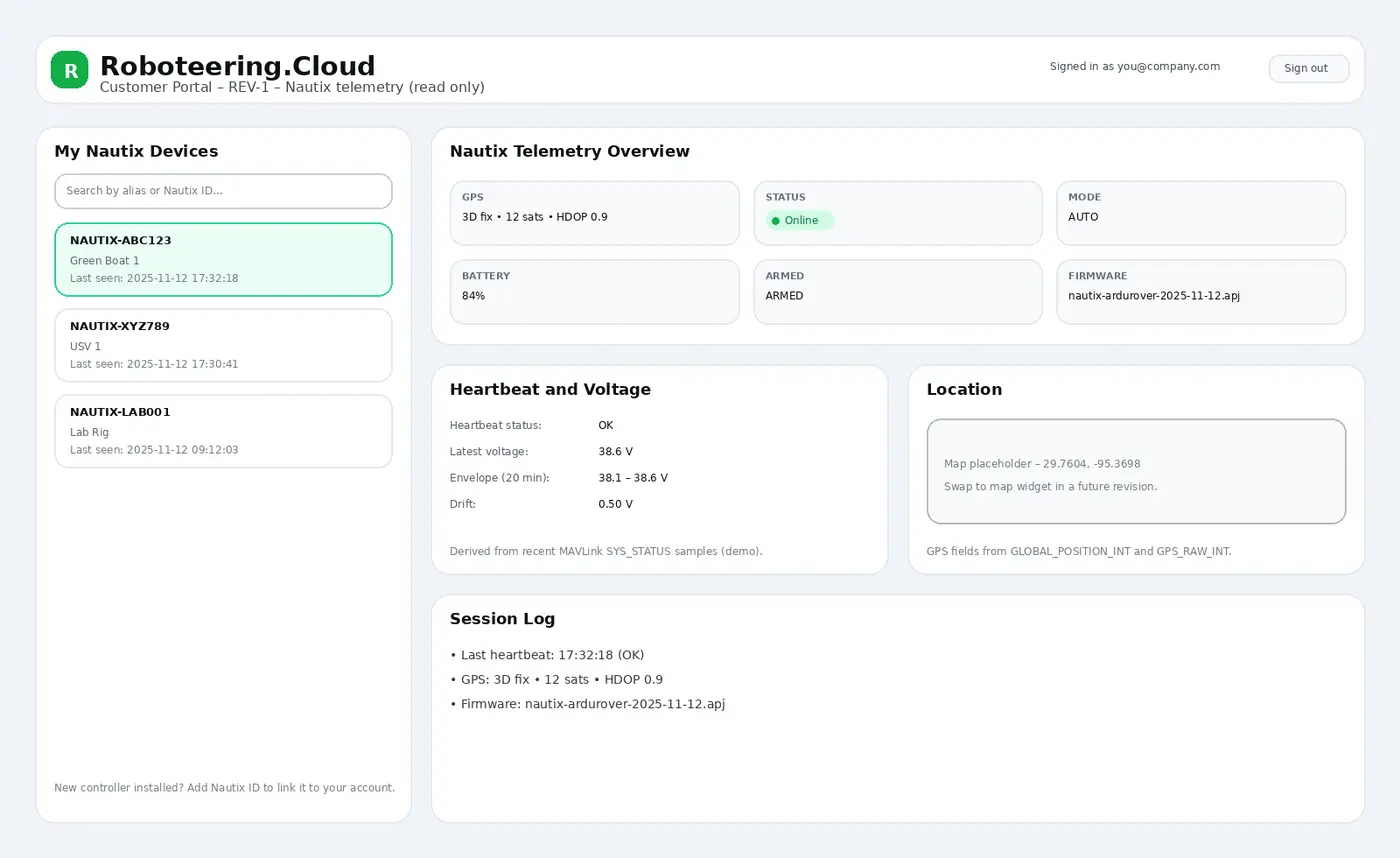Click the Sign out button

1309,68
